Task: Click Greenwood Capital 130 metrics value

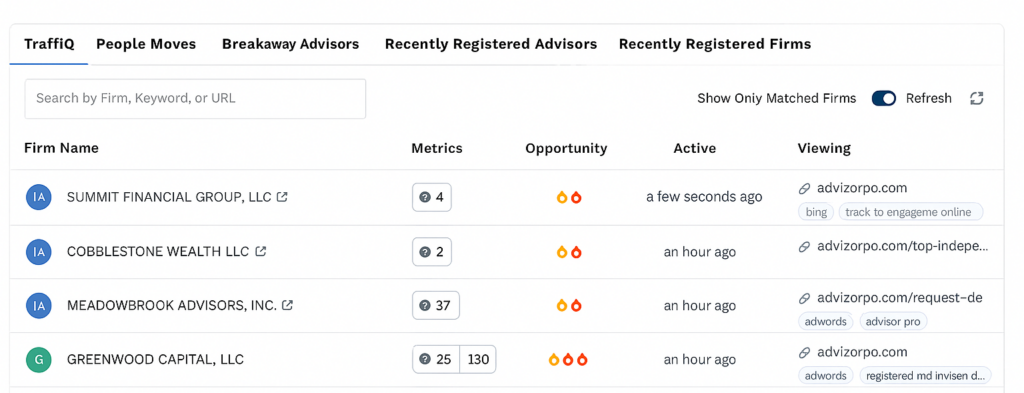Action: coord(478,360)
